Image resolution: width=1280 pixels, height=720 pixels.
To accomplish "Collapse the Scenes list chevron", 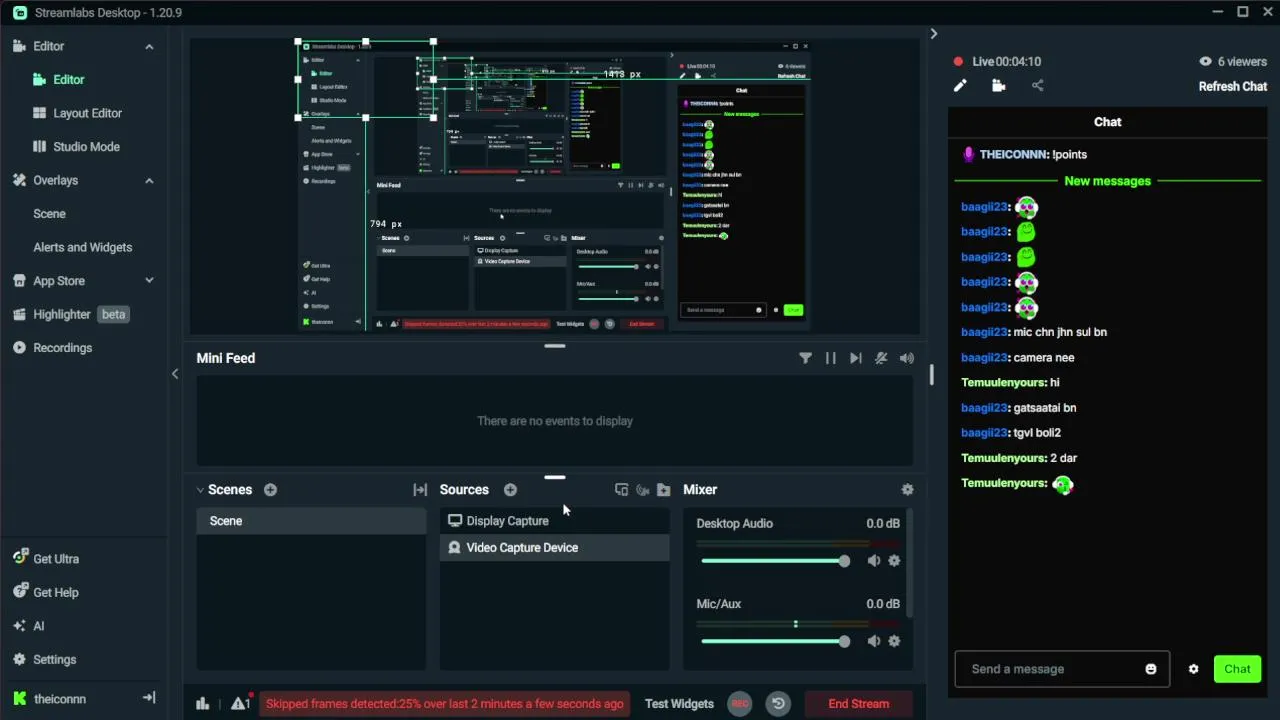I will (200, 490).
